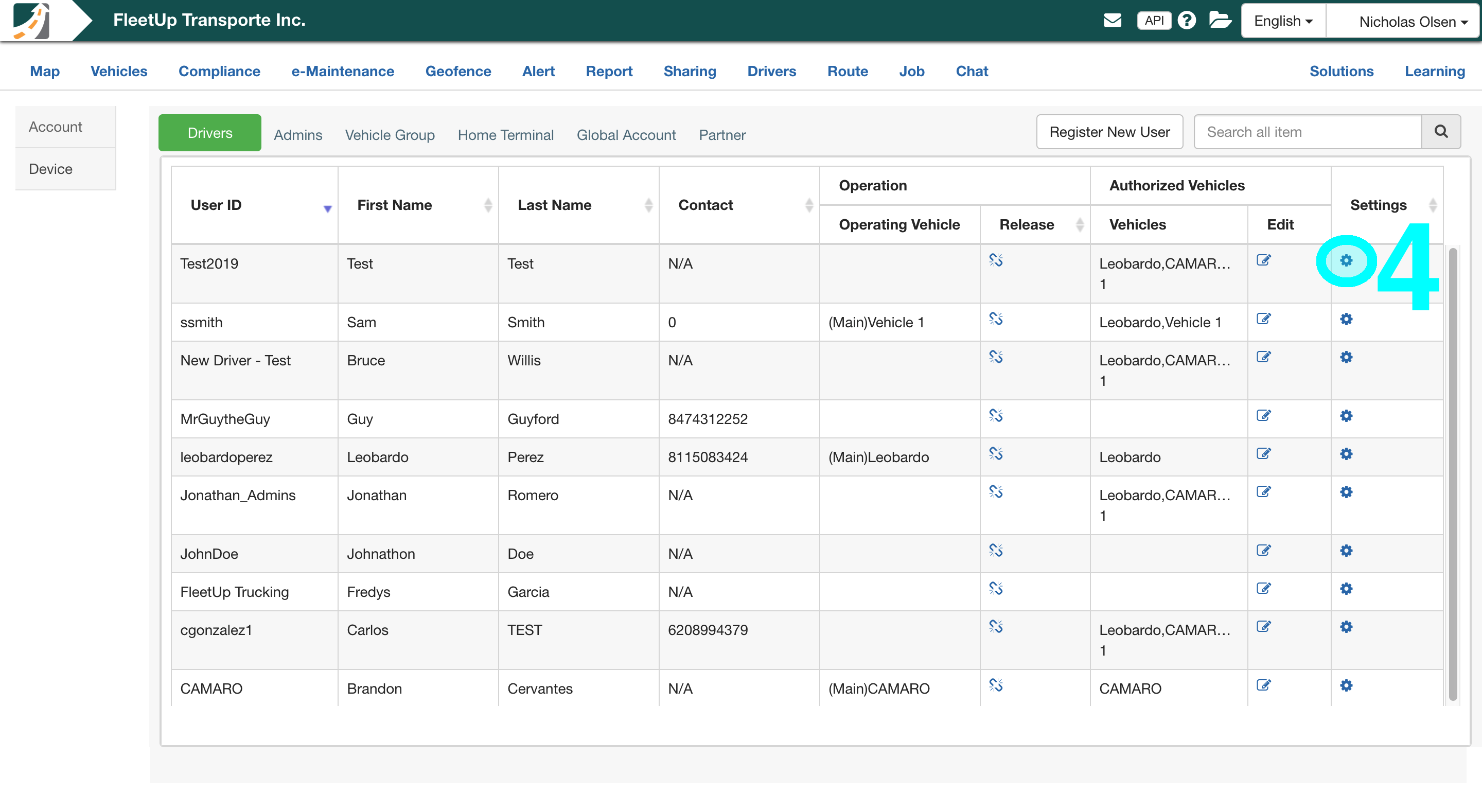Open the help question mark icon
Screen dimensions: 1482x812
coord(1186,21)
